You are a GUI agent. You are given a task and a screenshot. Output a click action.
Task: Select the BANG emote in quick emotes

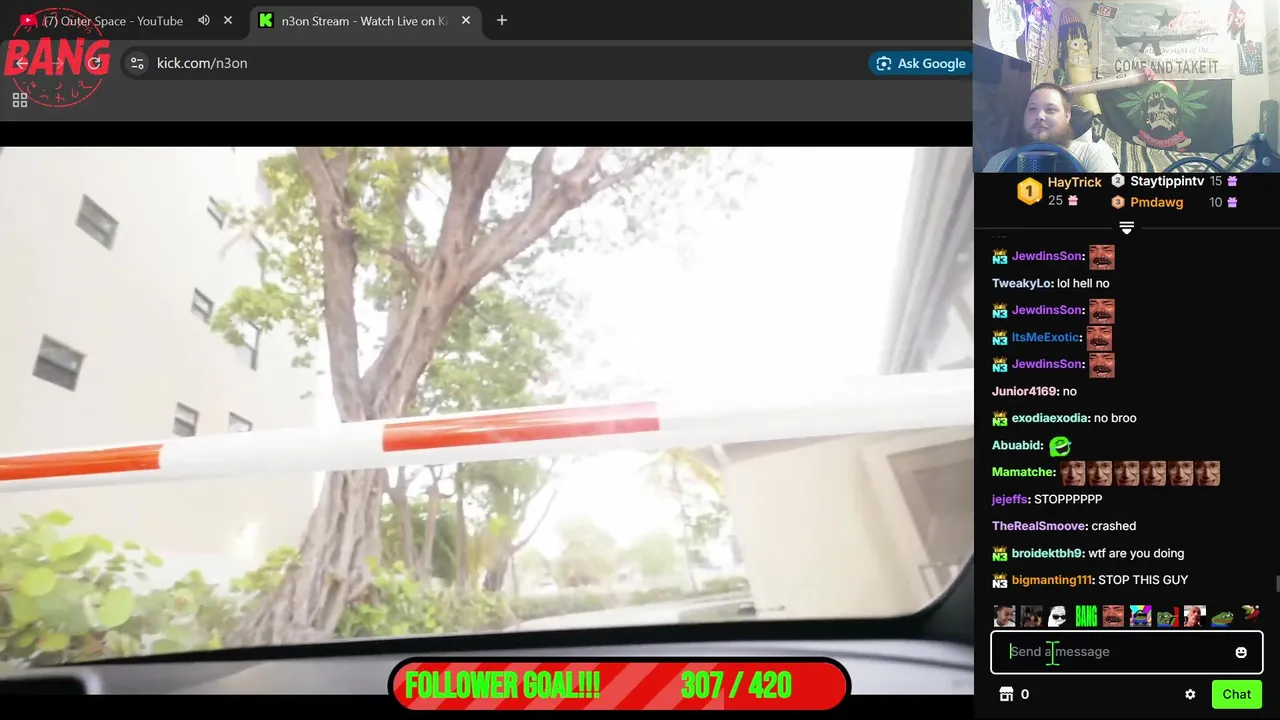click(x=1086, y=616)
